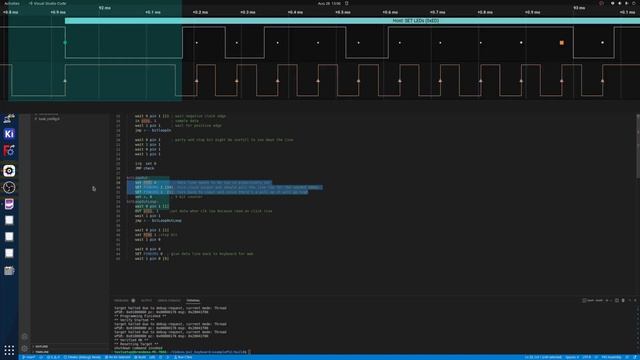Change Spaces: 4 indentation setting
The height and width of the screenshot is (360, 640).
pos(572,357)
